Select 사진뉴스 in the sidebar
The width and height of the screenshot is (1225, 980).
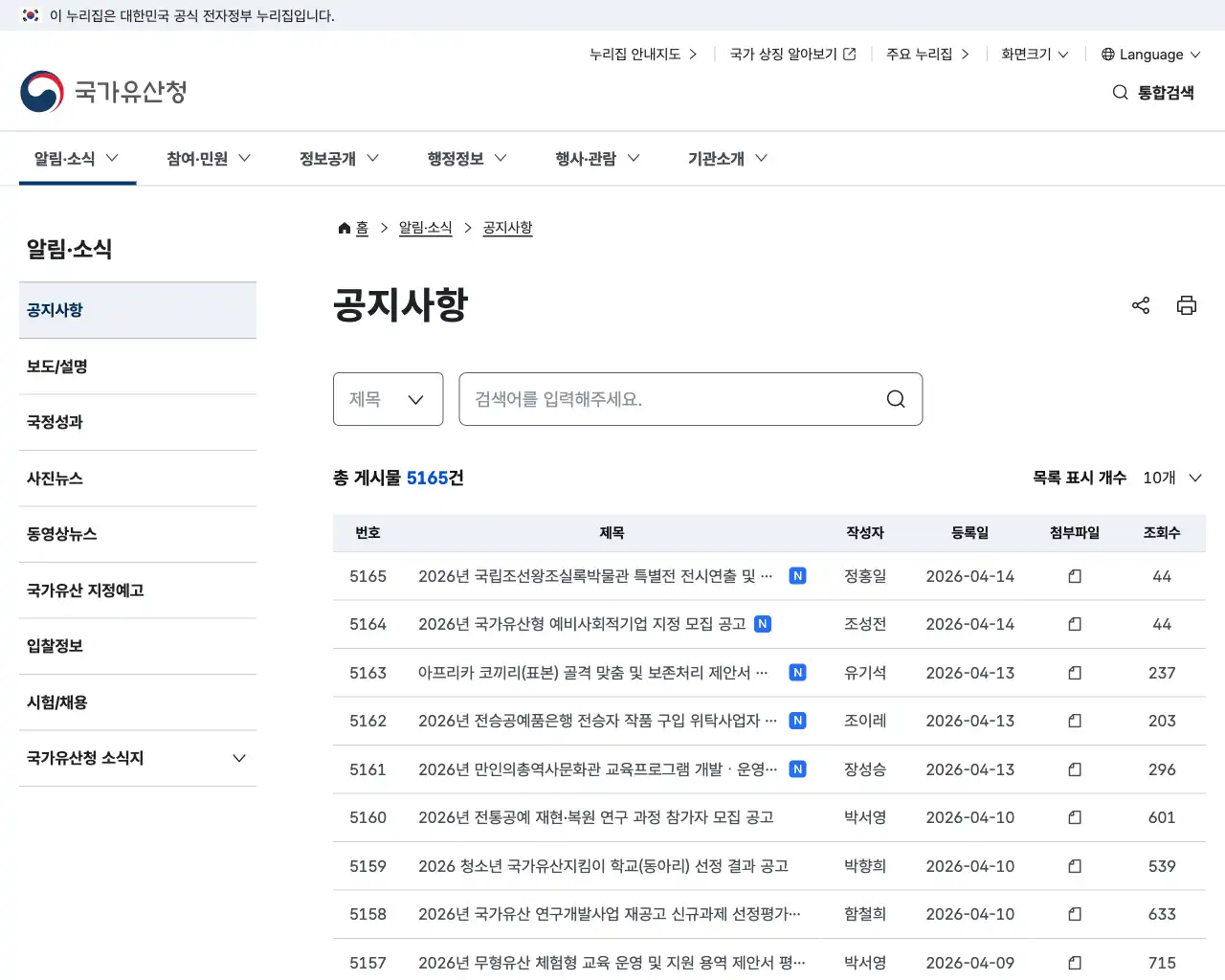pyautogui.click(x=138, y=479)
